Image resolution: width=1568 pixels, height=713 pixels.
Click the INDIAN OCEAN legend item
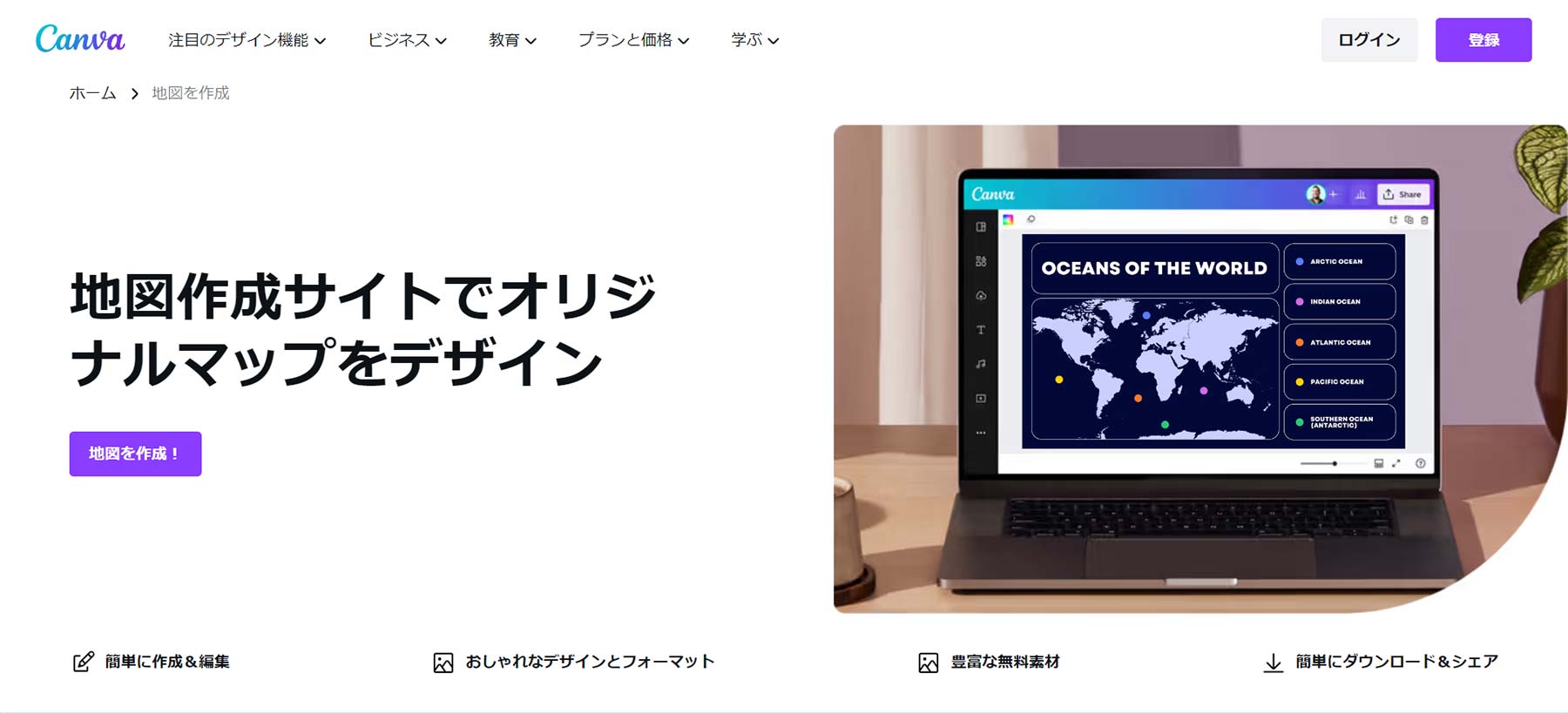1340,301
